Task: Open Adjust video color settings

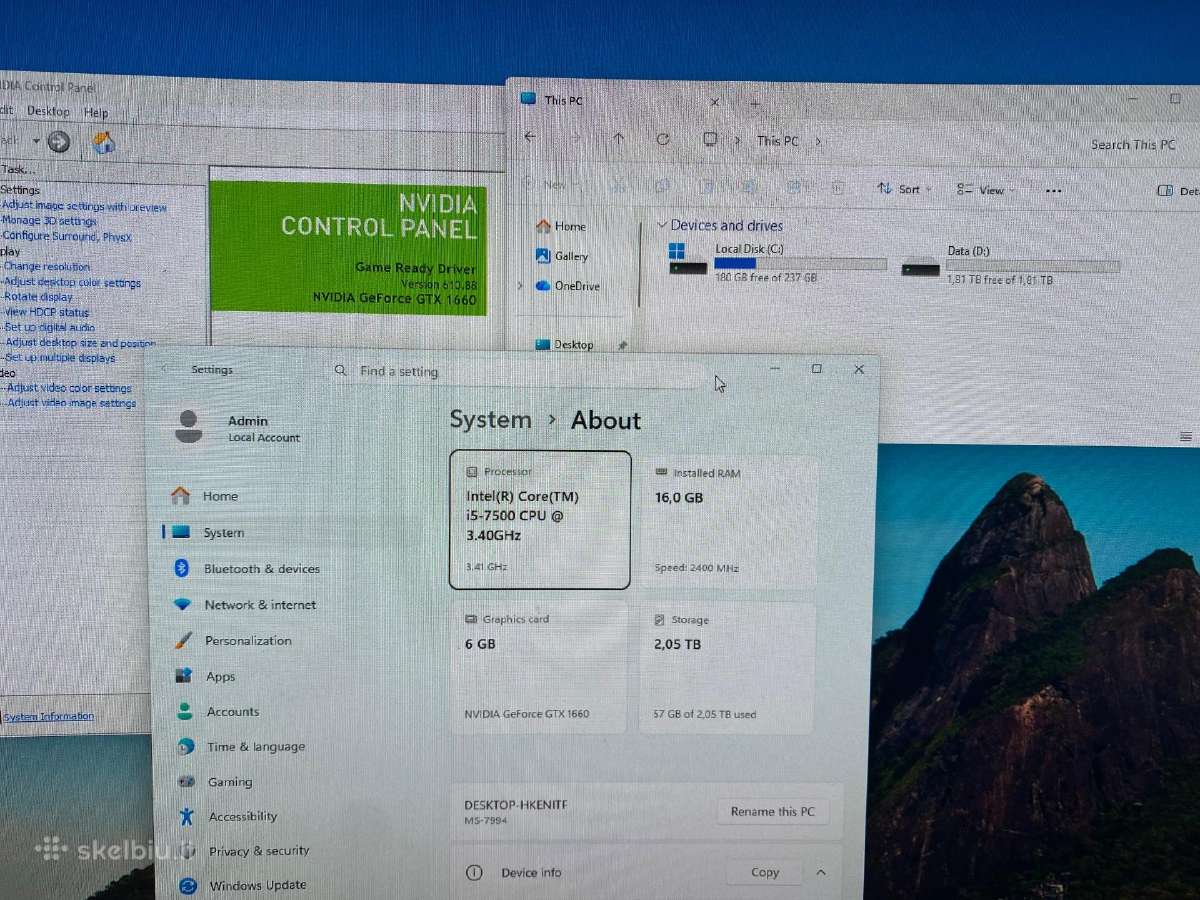Action: 69,388
